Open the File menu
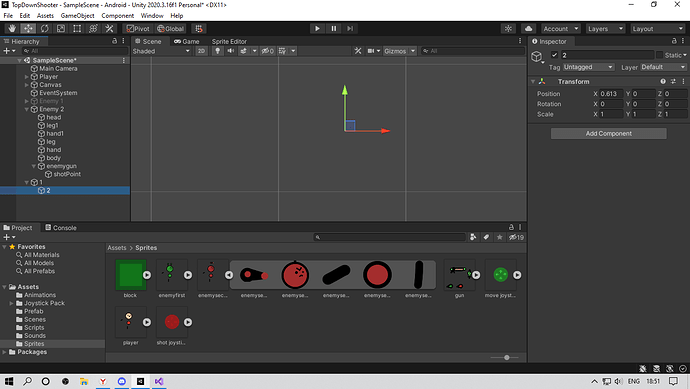The image size is (690, 389). coord(8,16)
